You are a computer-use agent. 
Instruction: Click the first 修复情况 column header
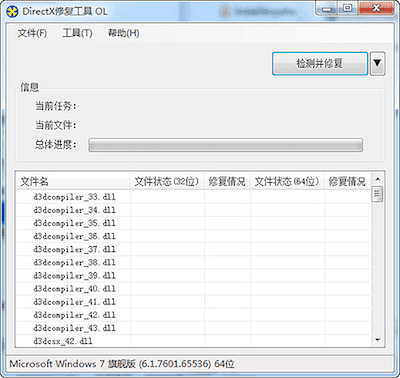(x=227, y=182)
